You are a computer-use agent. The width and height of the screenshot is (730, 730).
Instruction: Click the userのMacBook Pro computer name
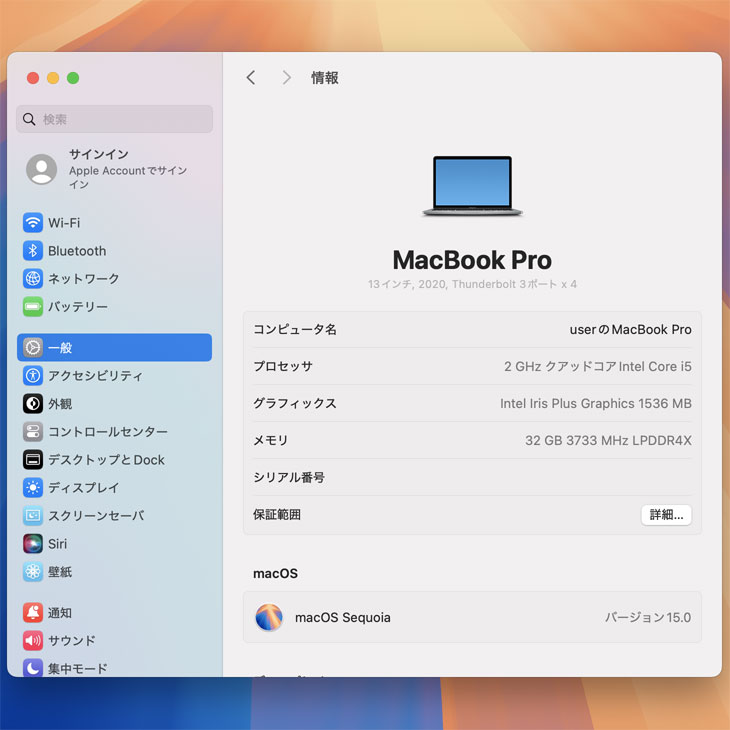click(630, 329)
